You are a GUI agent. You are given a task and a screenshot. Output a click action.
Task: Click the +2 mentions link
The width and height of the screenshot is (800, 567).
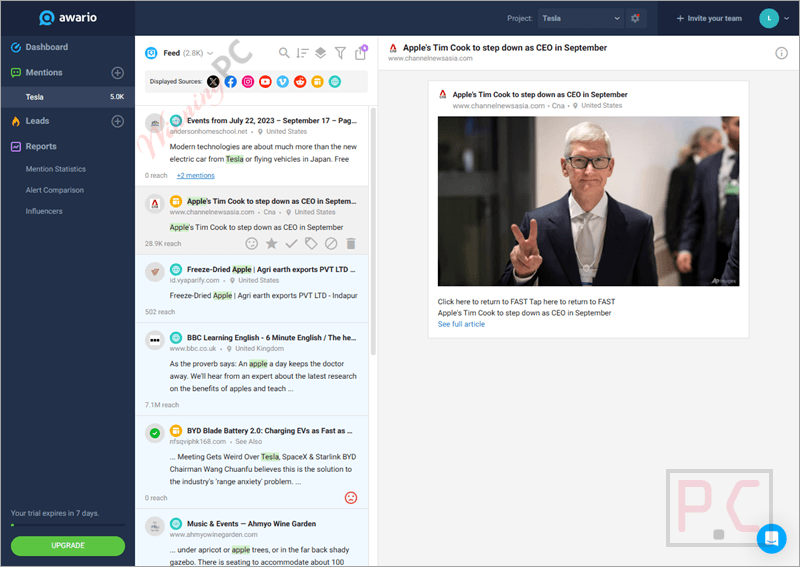point(195,176)
